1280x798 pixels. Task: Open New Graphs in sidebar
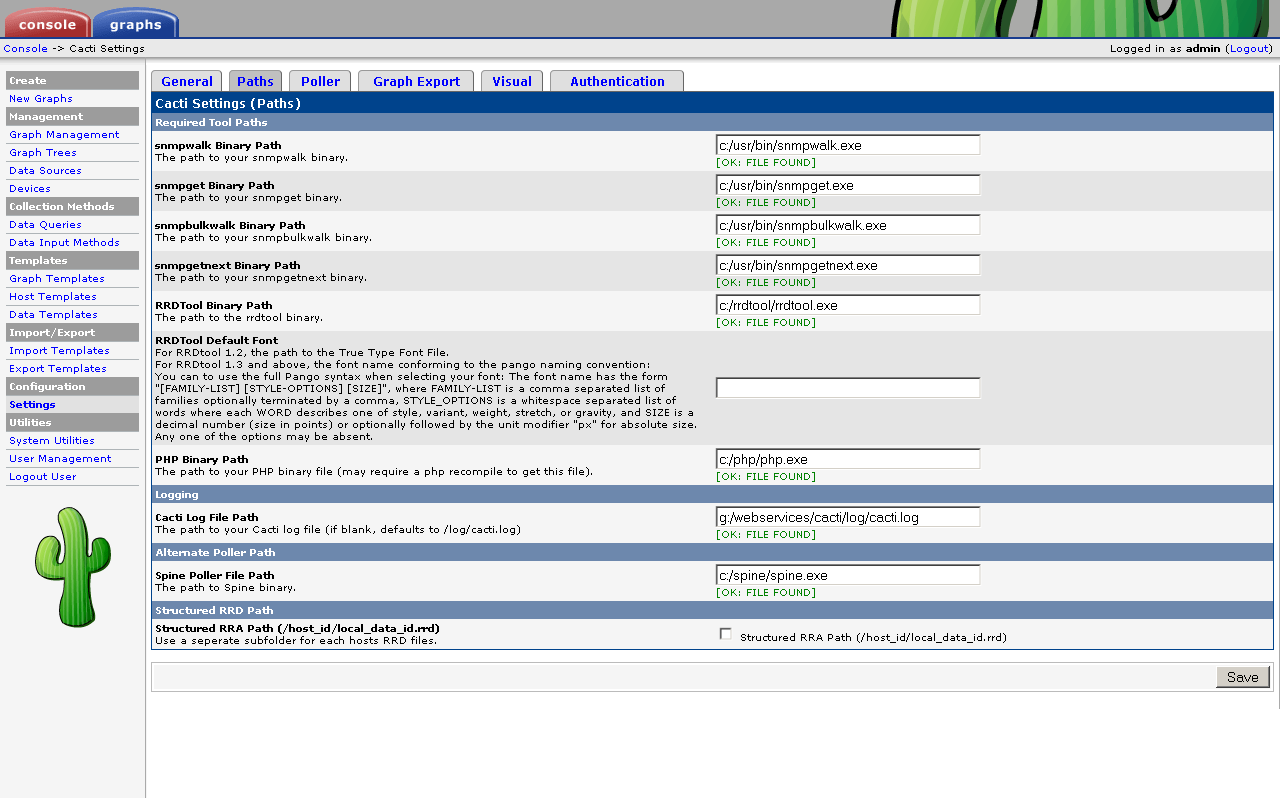(x=41, y=99)
